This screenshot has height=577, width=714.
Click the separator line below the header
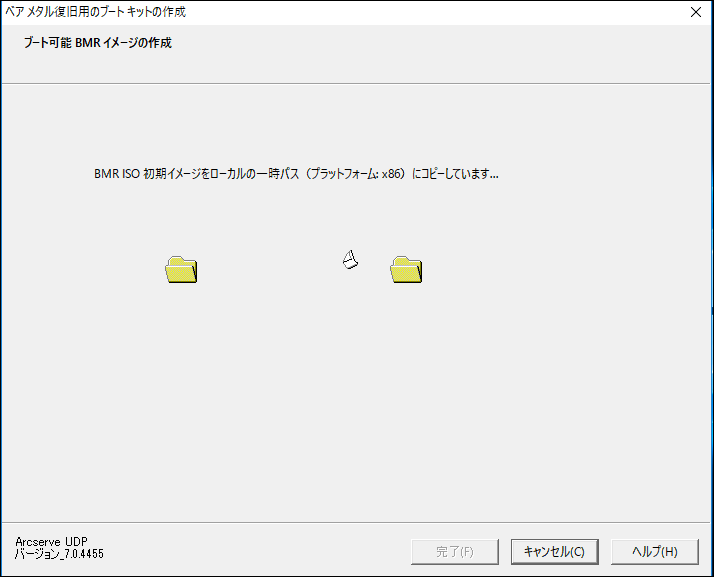(356, 83)
